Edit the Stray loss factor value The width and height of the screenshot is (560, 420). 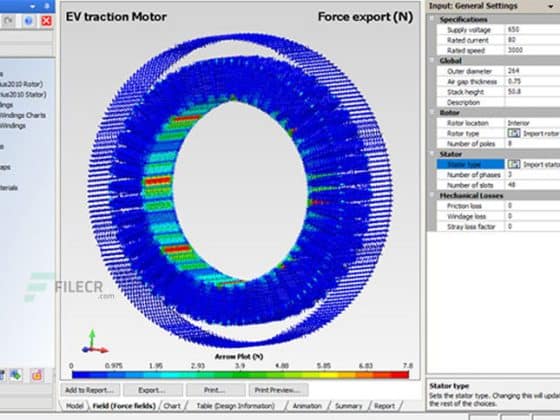point(532,226)
